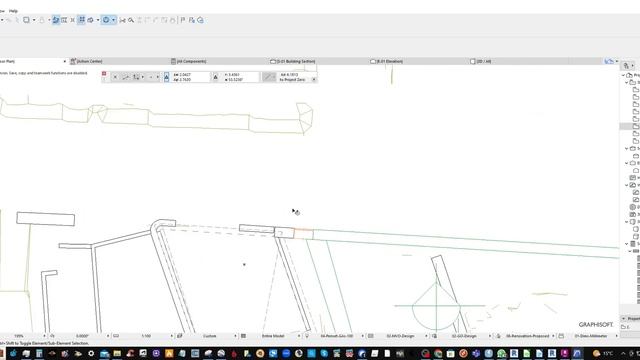
Task: Open the dropdown beside the circular toolbar button
Action: tap(113, 20)
